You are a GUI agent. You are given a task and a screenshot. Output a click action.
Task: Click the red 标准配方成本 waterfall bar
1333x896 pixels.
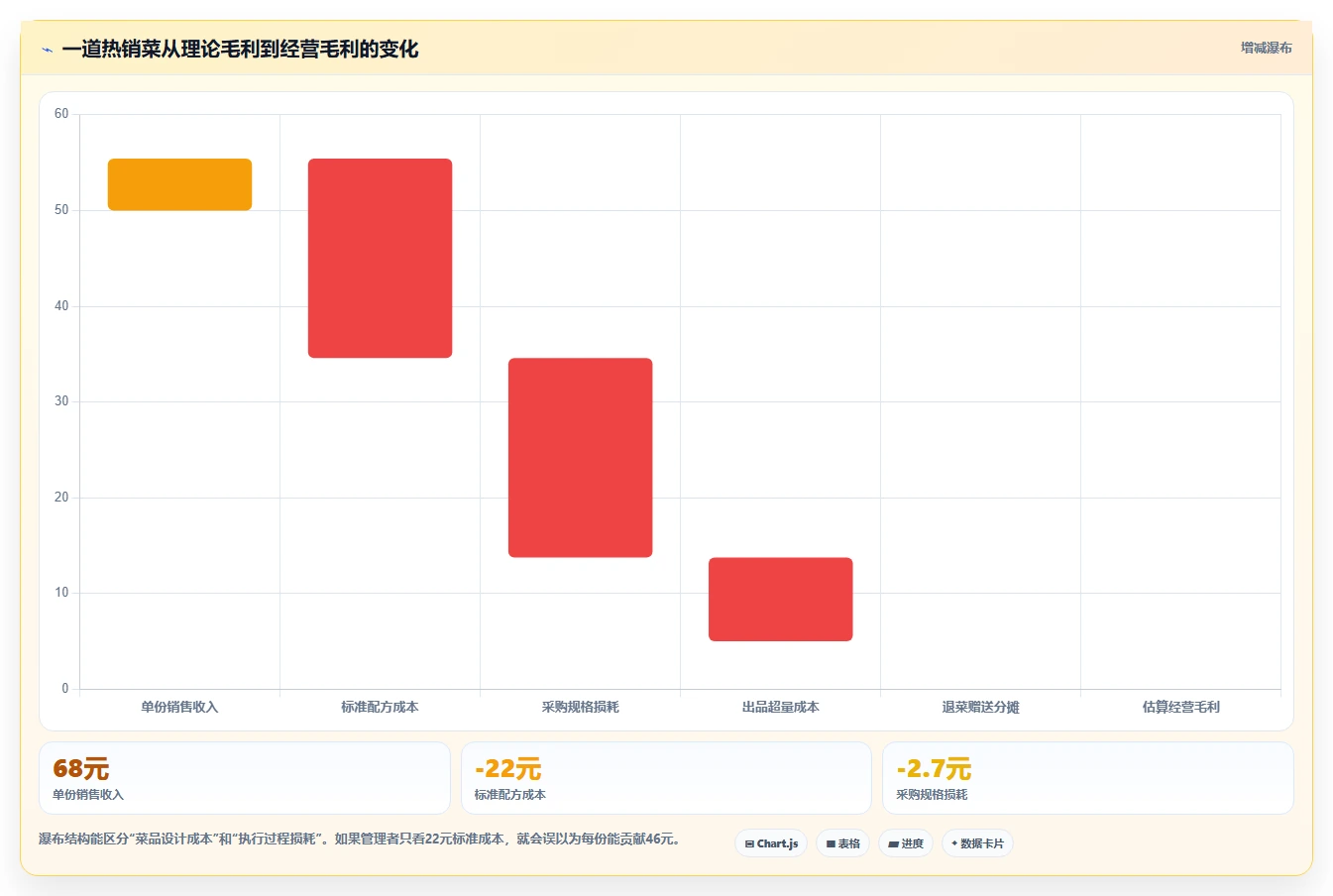point(380,258)
